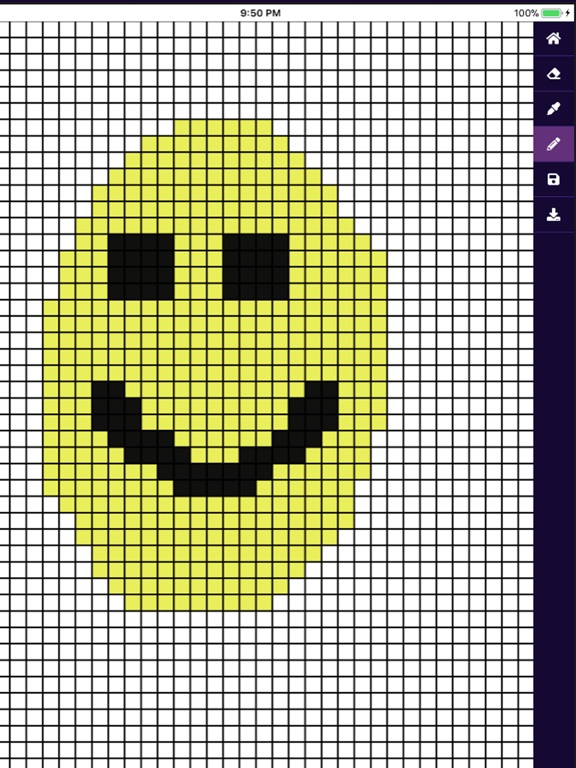The height and width of the screenshot is (768, 576).
Task: Save the drawing with floppy icon
Action: pyautogui.click(x=553, y=179)
